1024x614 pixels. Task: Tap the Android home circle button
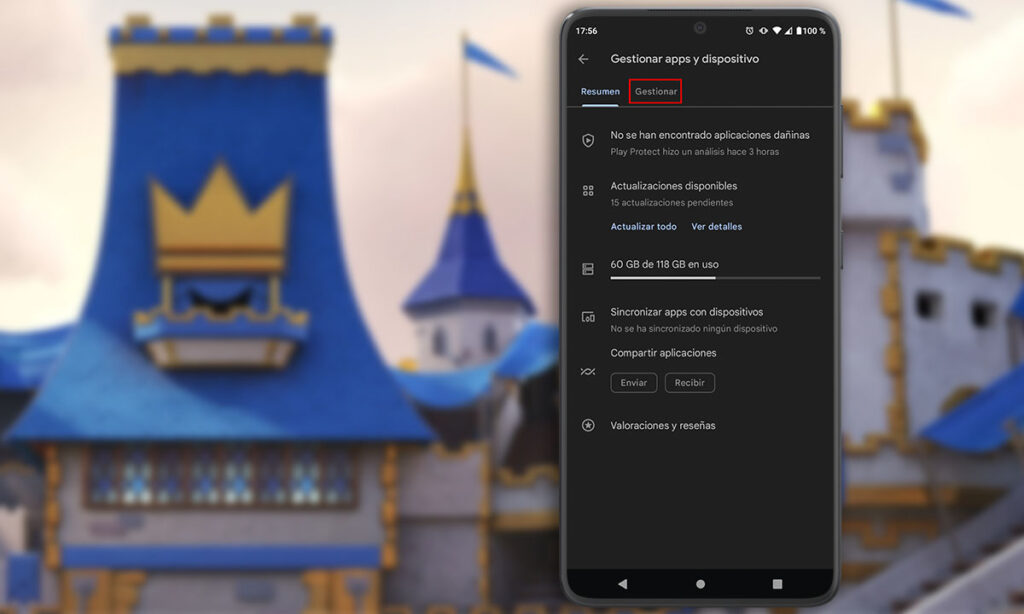point(700,584)
